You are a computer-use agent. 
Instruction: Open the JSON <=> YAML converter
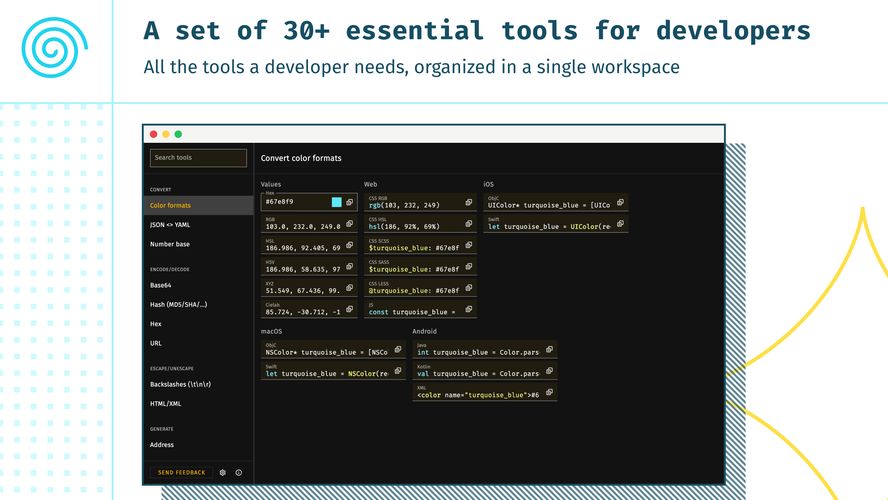170,225
